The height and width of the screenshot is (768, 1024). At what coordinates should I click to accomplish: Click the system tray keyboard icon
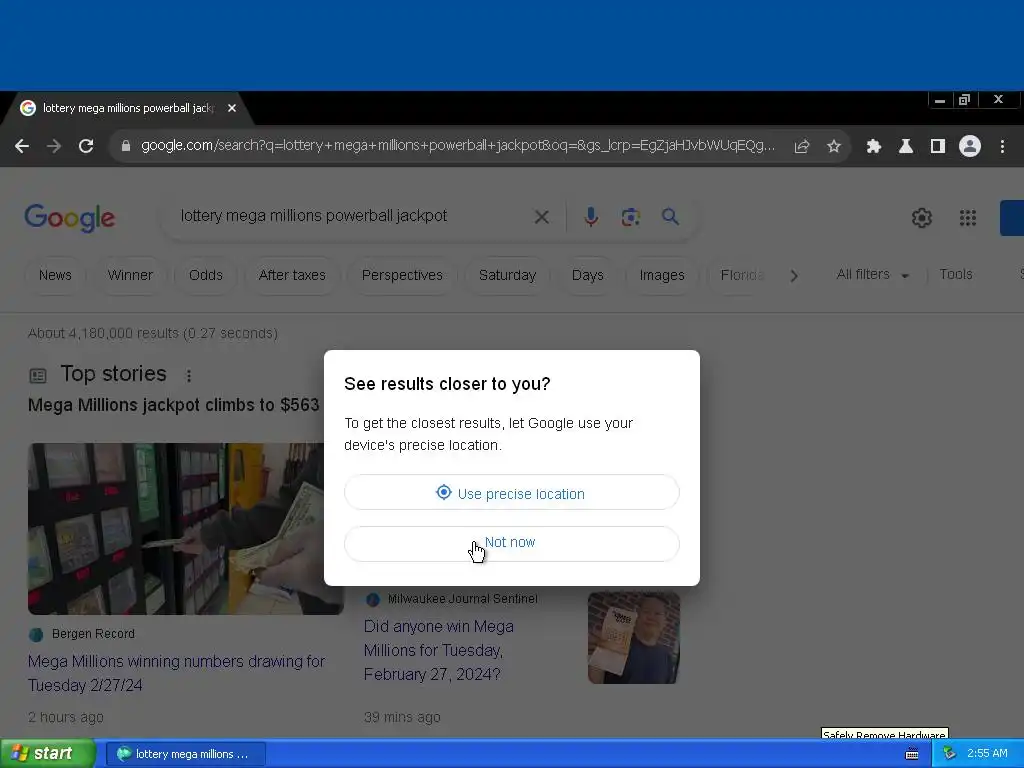tap(912, 754)
